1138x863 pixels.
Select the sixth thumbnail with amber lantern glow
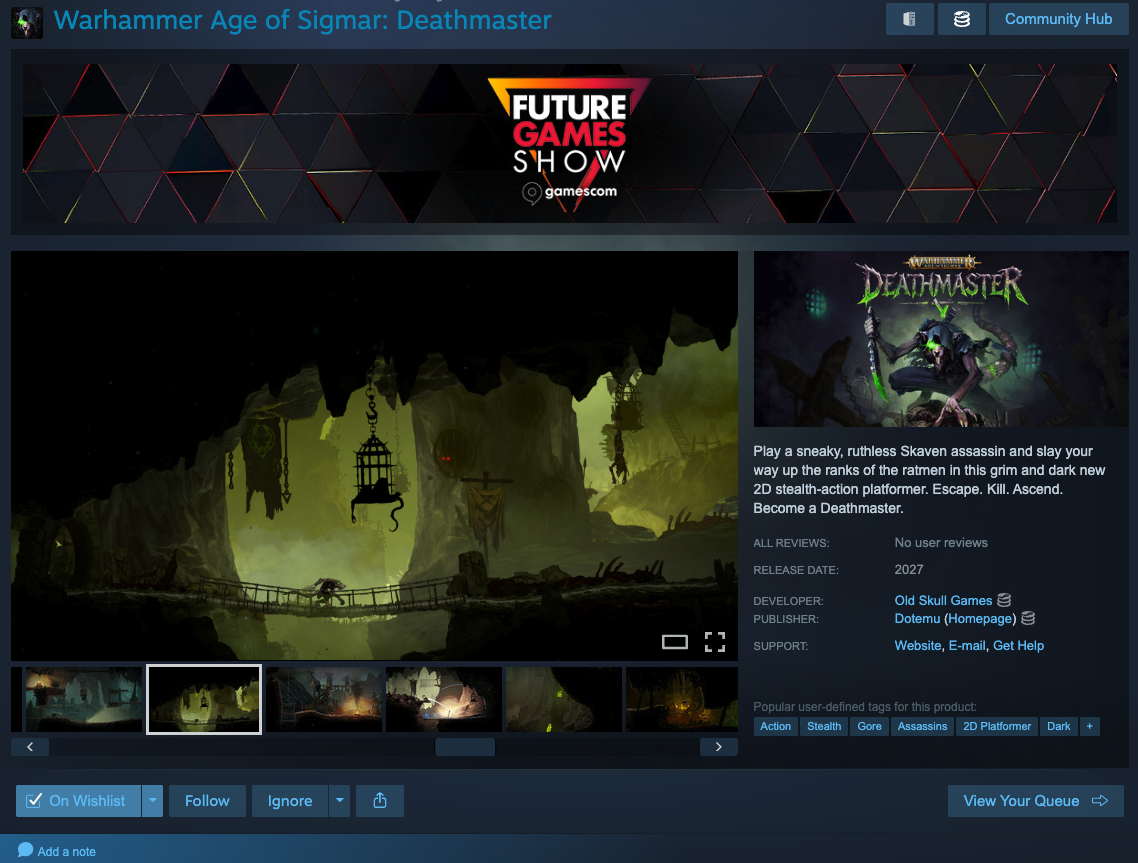tap(681, 700)
